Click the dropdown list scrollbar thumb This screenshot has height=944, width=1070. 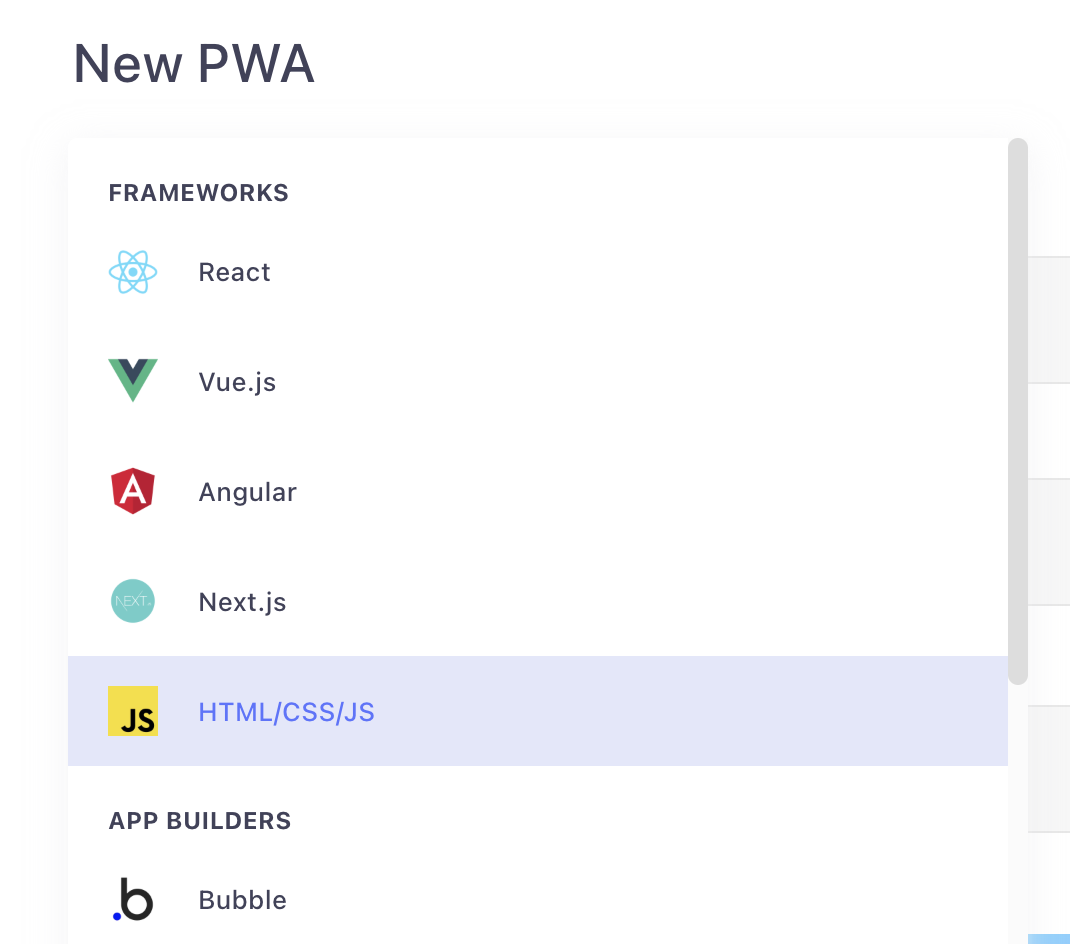1018,411
